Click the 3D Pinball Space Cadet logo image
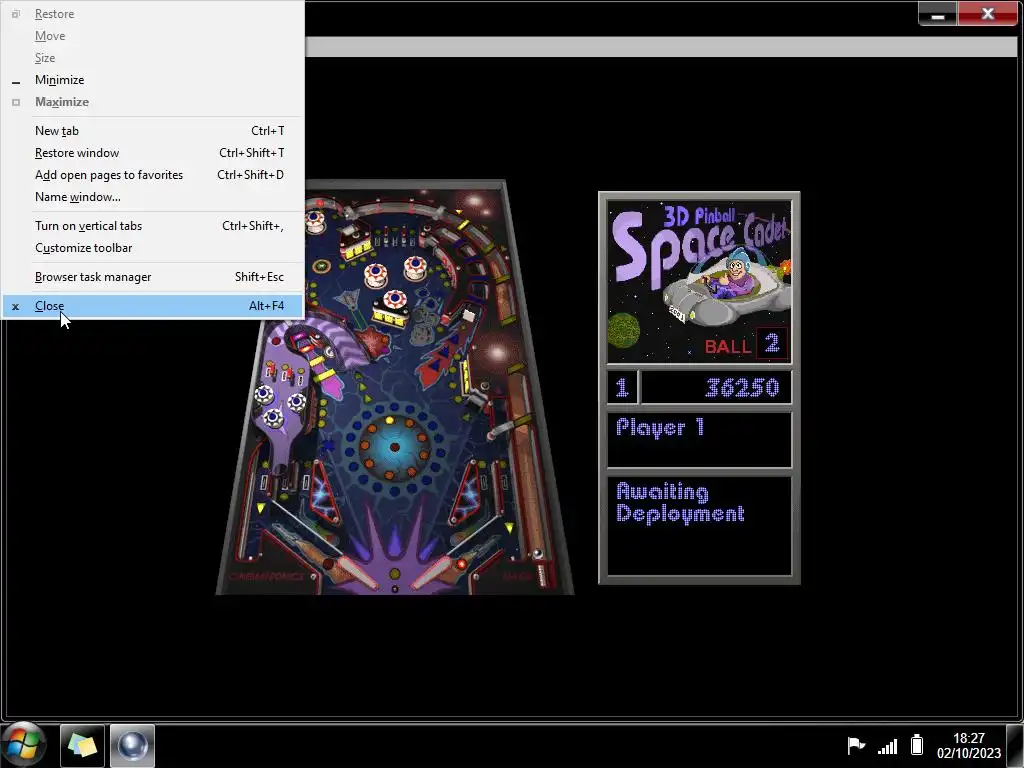 699,281
